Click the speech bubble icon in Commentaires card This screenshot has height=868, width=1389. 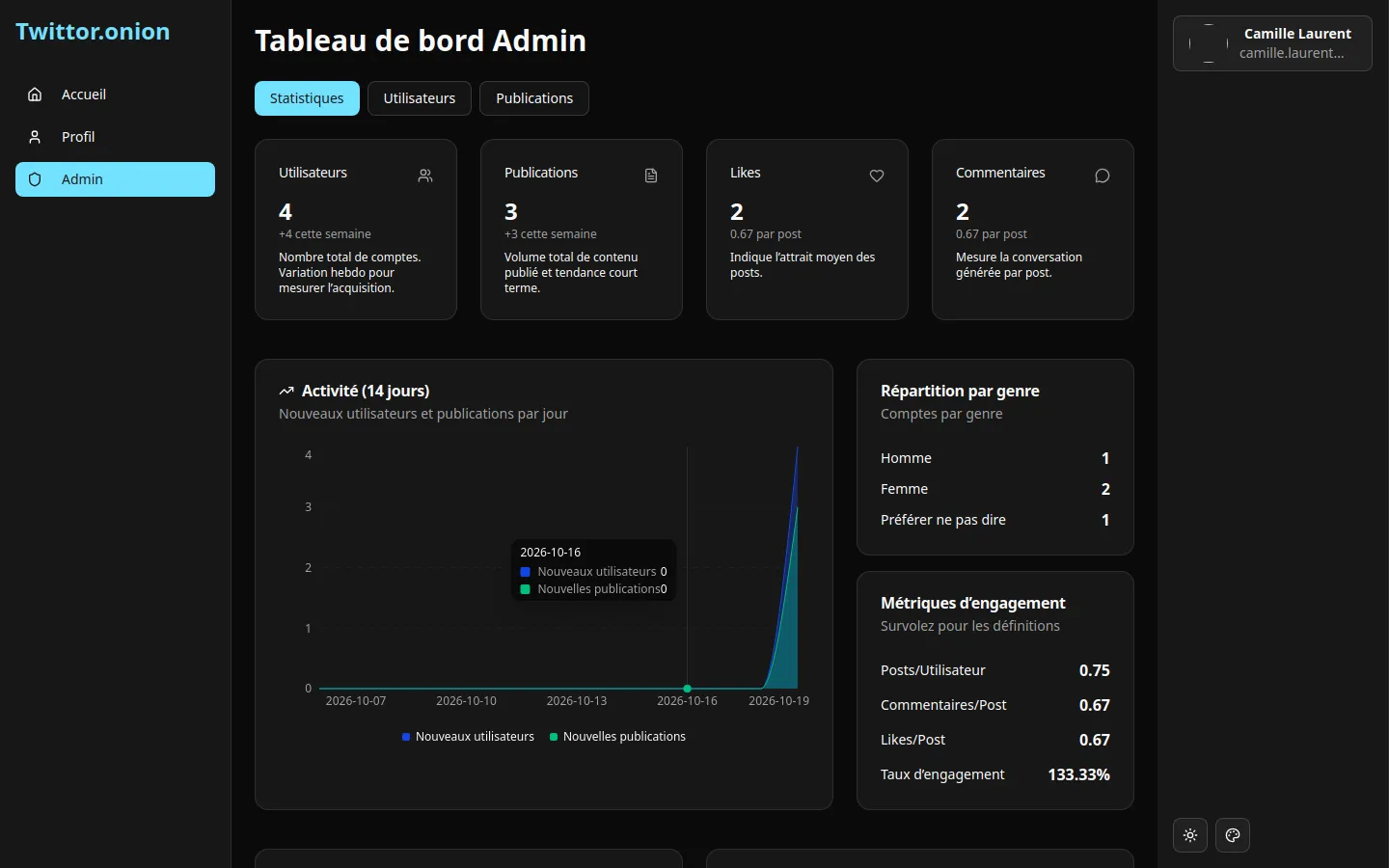click(x=1103, y=176)
